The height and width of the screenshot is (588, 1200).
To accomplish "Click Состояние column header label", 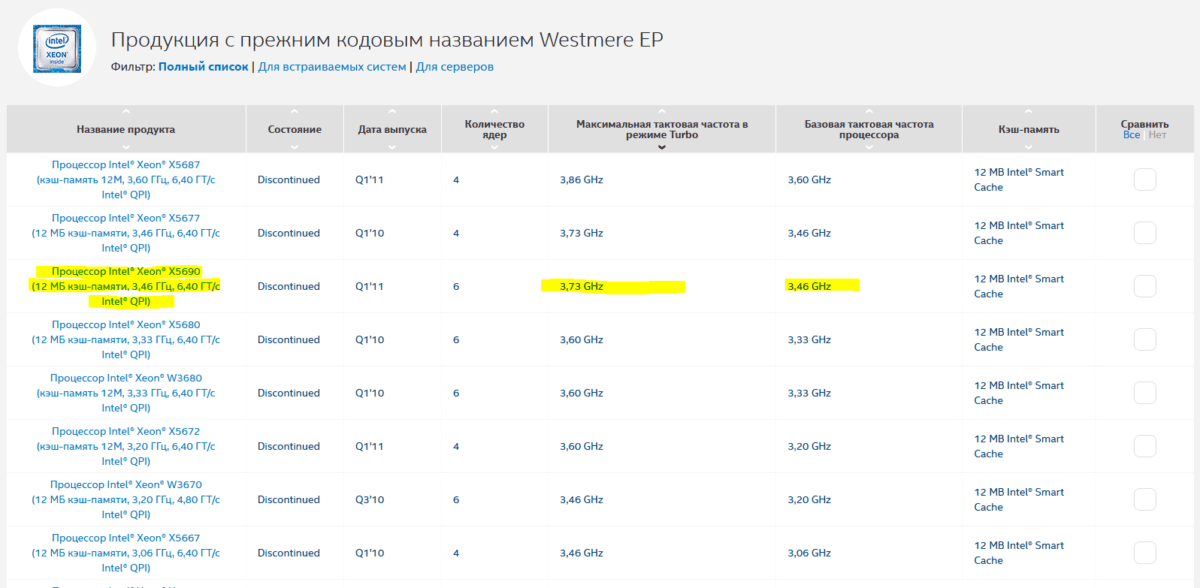I will (294, 130).
